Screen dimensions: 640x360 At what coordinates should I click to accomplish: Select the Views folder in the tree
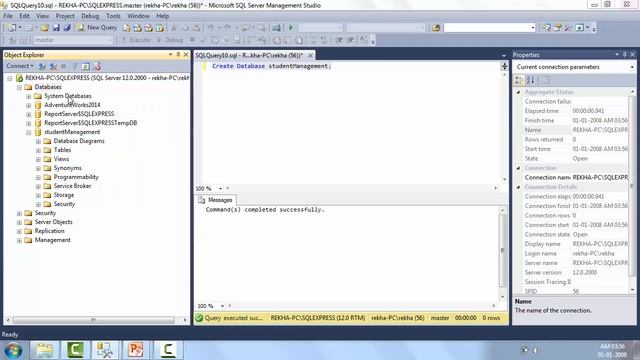click(61, 159)
